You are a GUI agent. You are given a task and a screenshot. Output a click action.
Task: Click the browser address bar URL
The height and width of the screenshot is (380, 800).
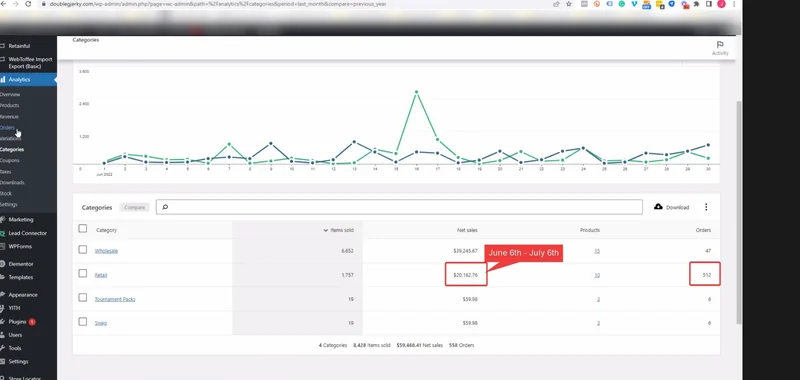(x=218, y=4)
